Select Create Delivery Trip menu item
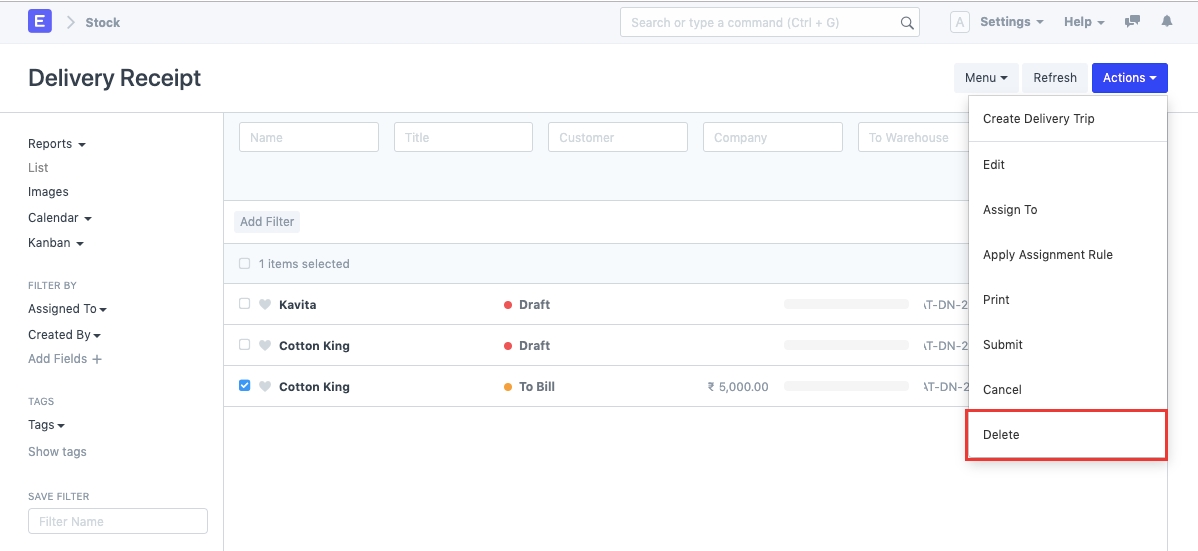 1038,118
